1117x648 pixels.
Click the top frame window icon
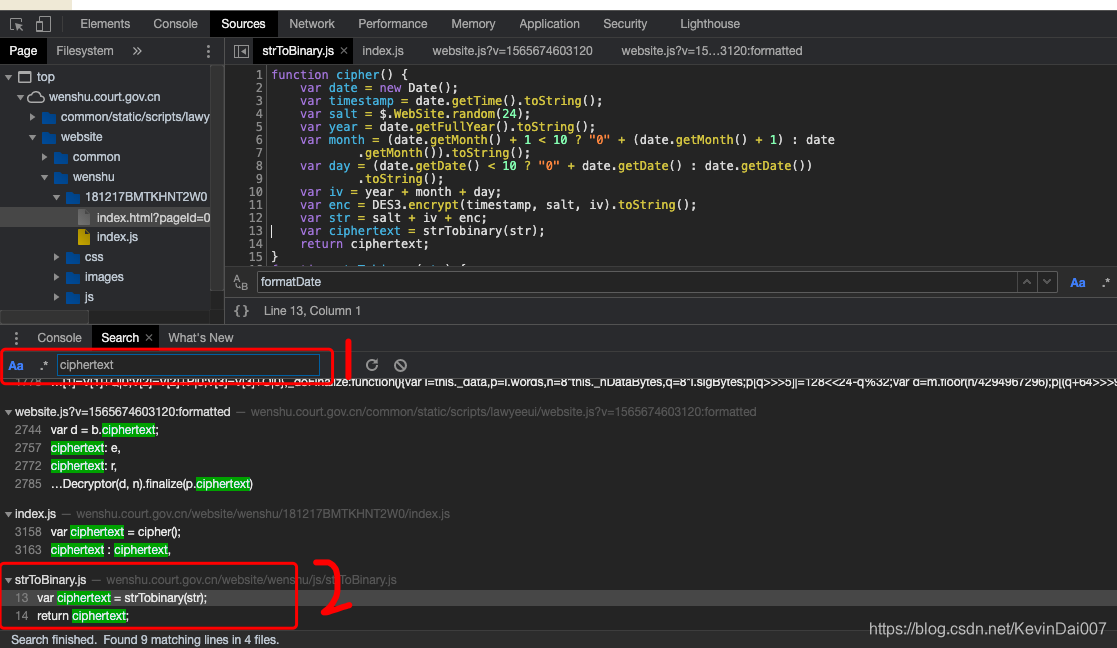[24, 77]
